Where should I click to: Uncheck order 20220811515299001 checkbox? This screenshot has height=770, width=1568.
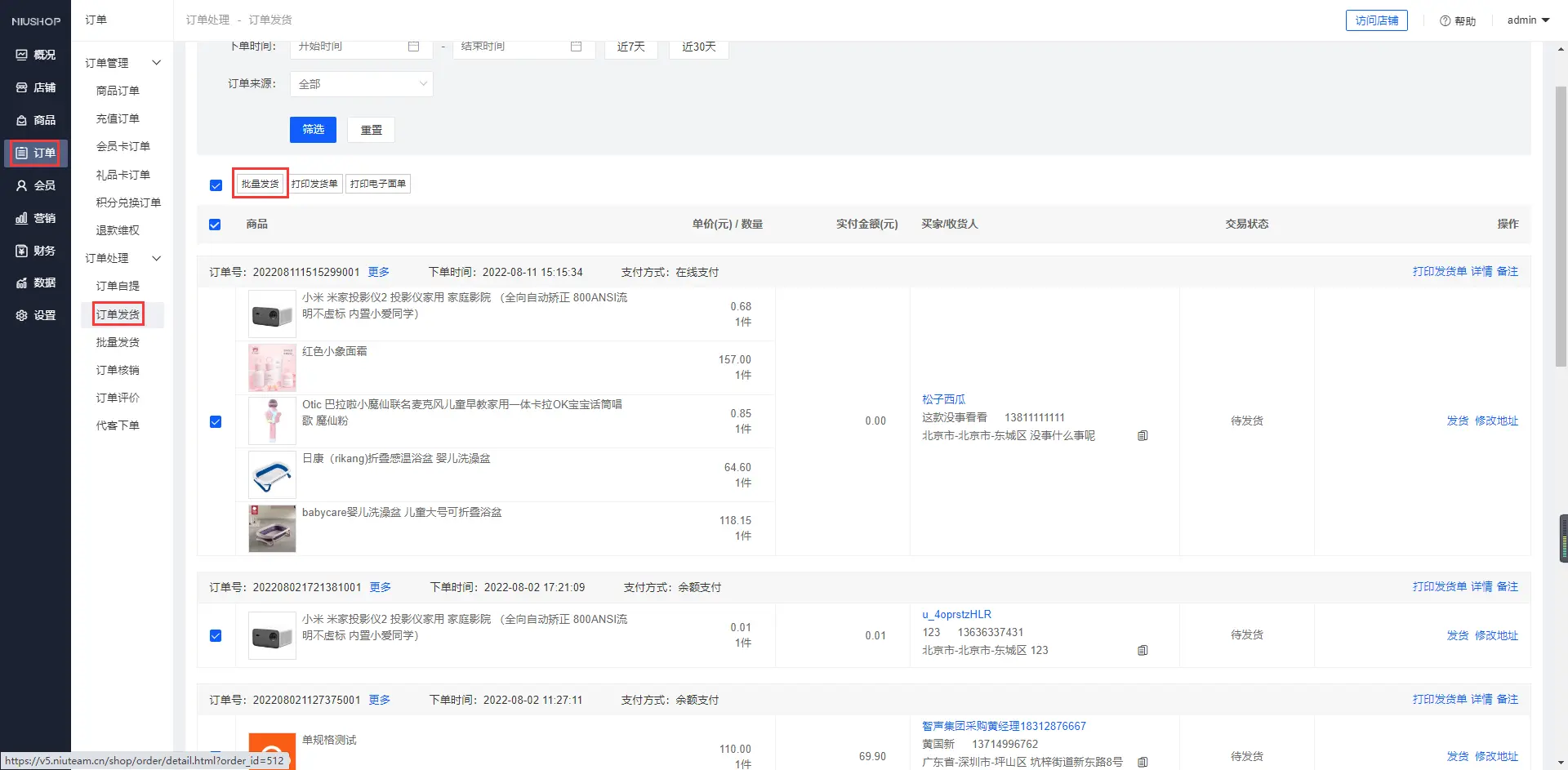click(216, 421)
